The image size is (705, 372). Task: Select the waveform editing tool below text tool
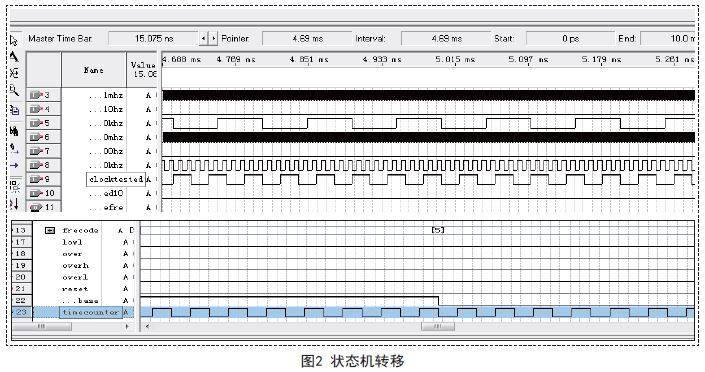coord(14,73)
